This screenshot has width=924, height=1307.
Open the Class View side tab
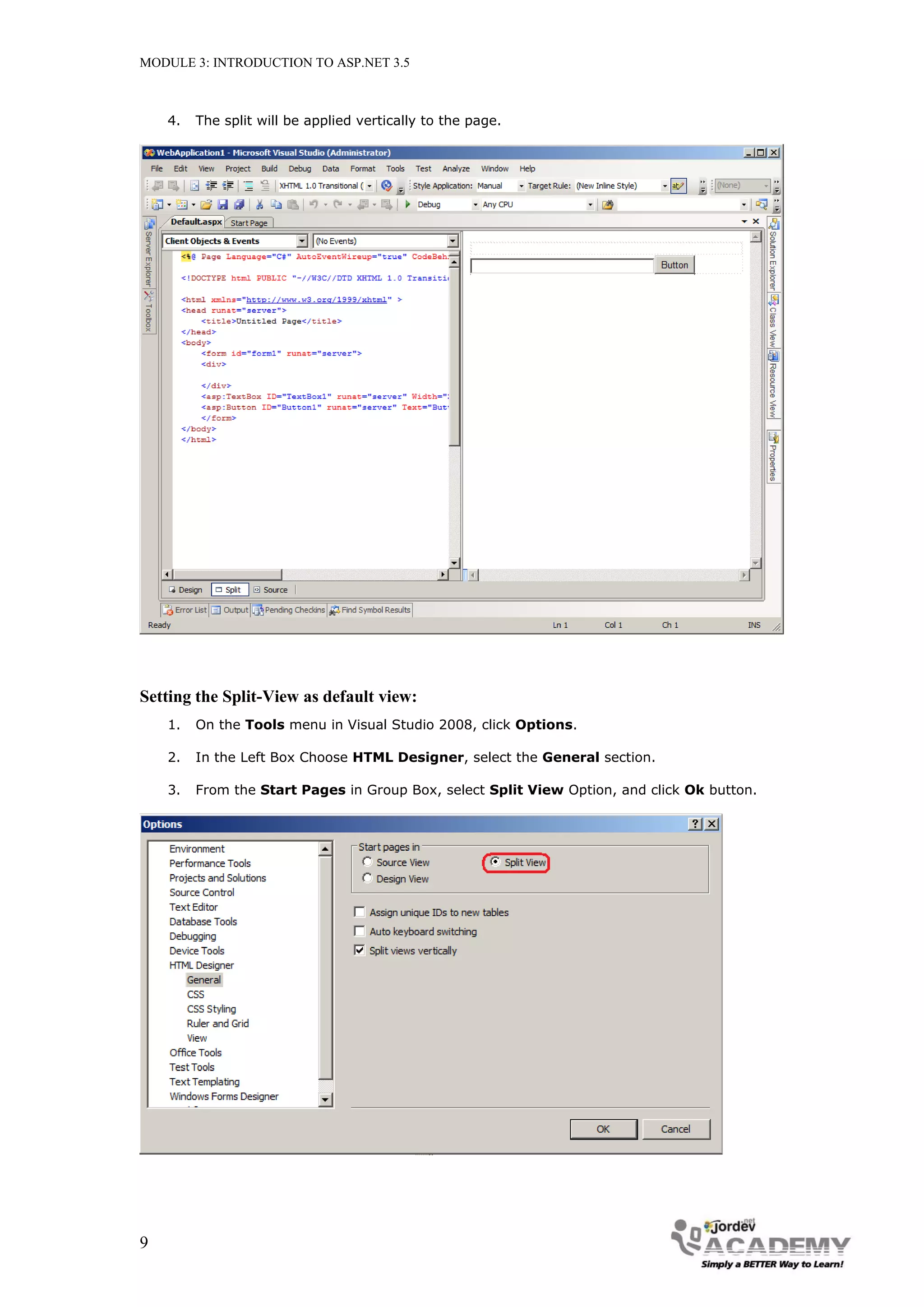click(773, 321)
